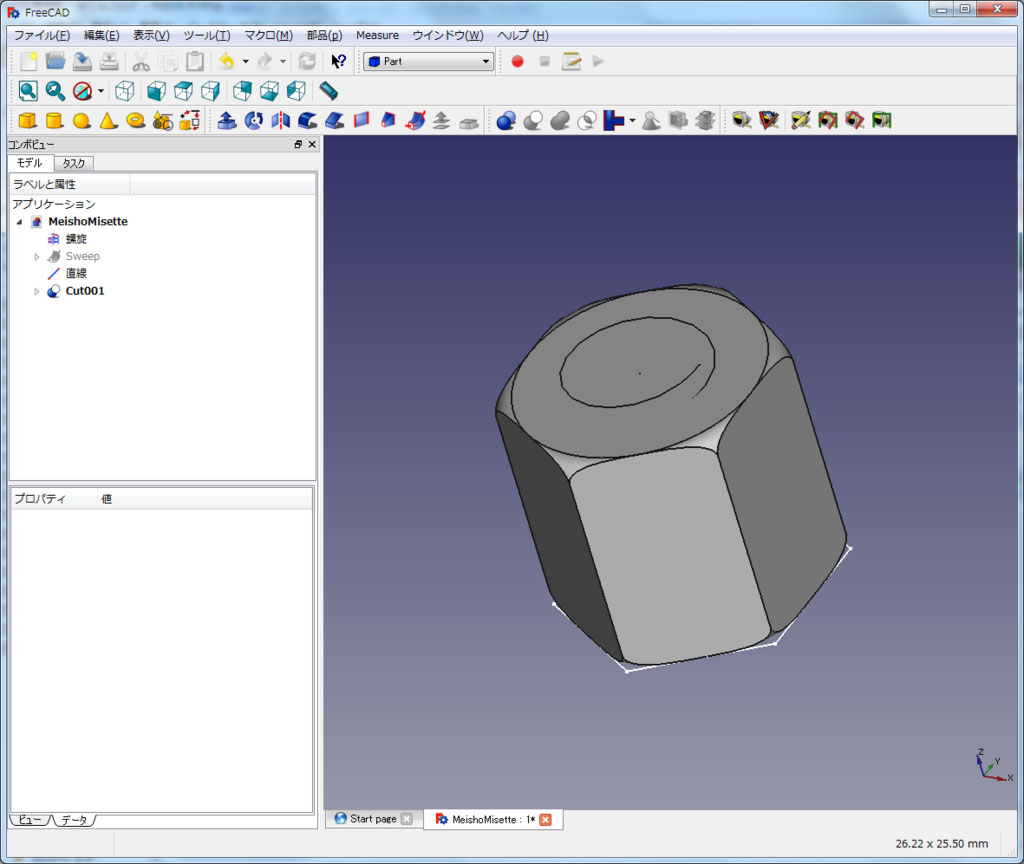Switch to the Start page tab
The height and width of the screenshot is (864, 1024).
373,819
